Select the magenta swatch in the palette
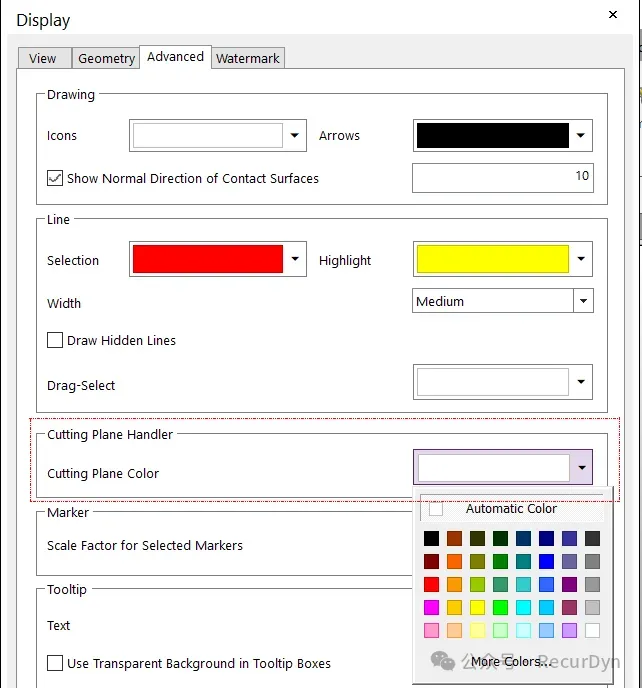642x688 pixels. click(431, 608)
